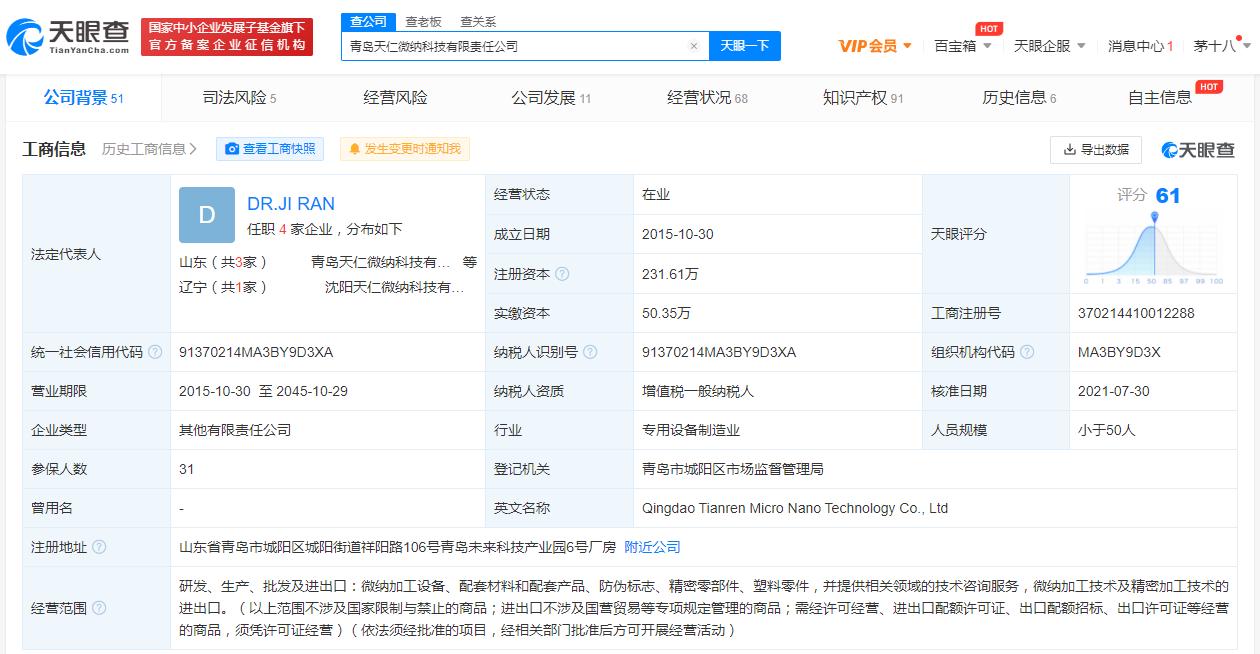
Task: Open the 天眼企服 dropdown menu
Action: point(1049,46)
